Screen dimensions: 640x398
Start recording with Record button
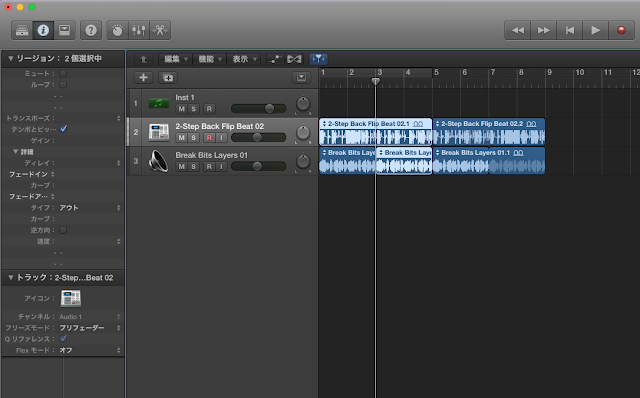coord(621,30)
